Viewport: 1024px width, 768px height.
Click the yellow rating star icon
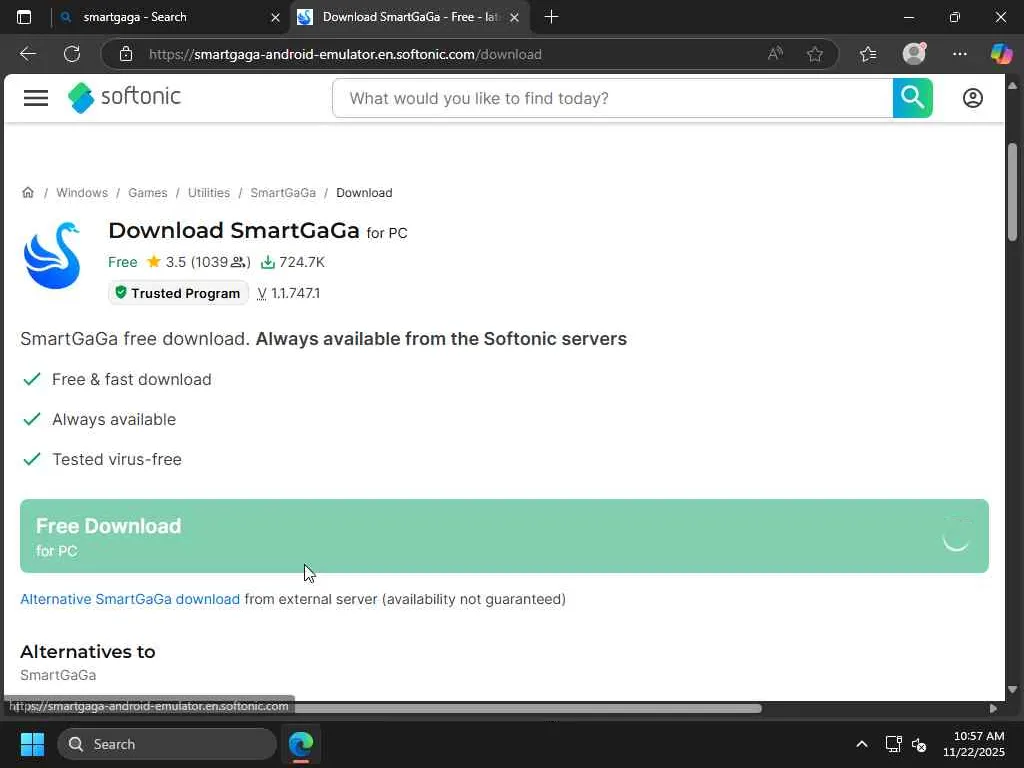154,262
